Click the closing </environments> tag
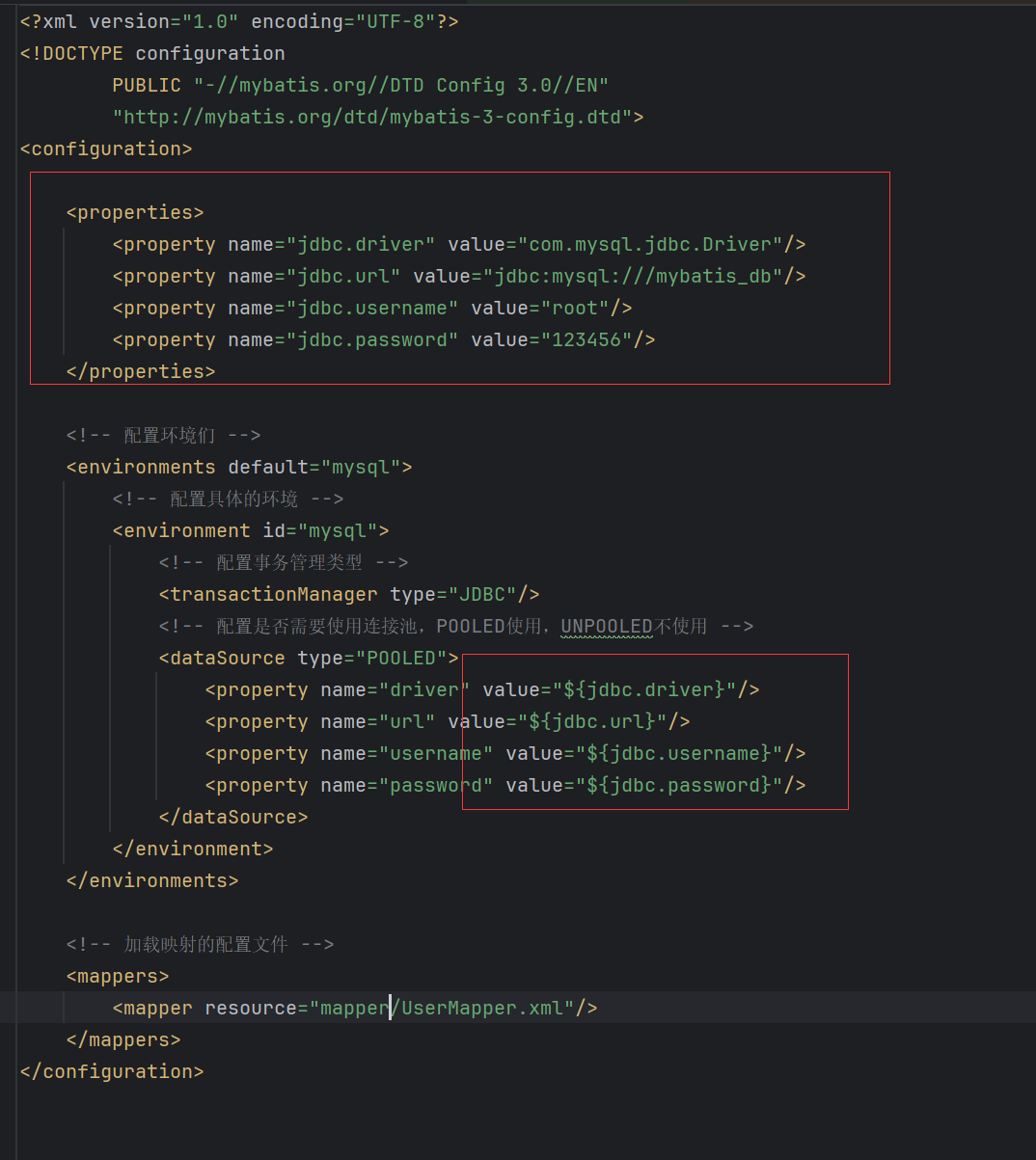1036x1160 pixels. (152, 880)
